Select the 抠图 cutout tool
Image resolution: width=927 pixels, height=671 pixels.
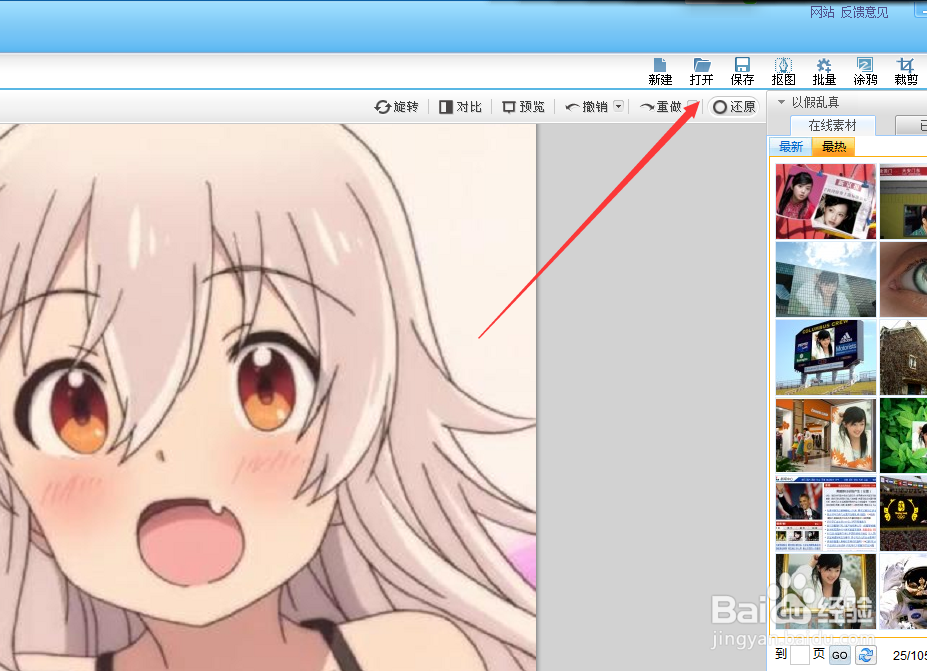click(x=783, y=72)
